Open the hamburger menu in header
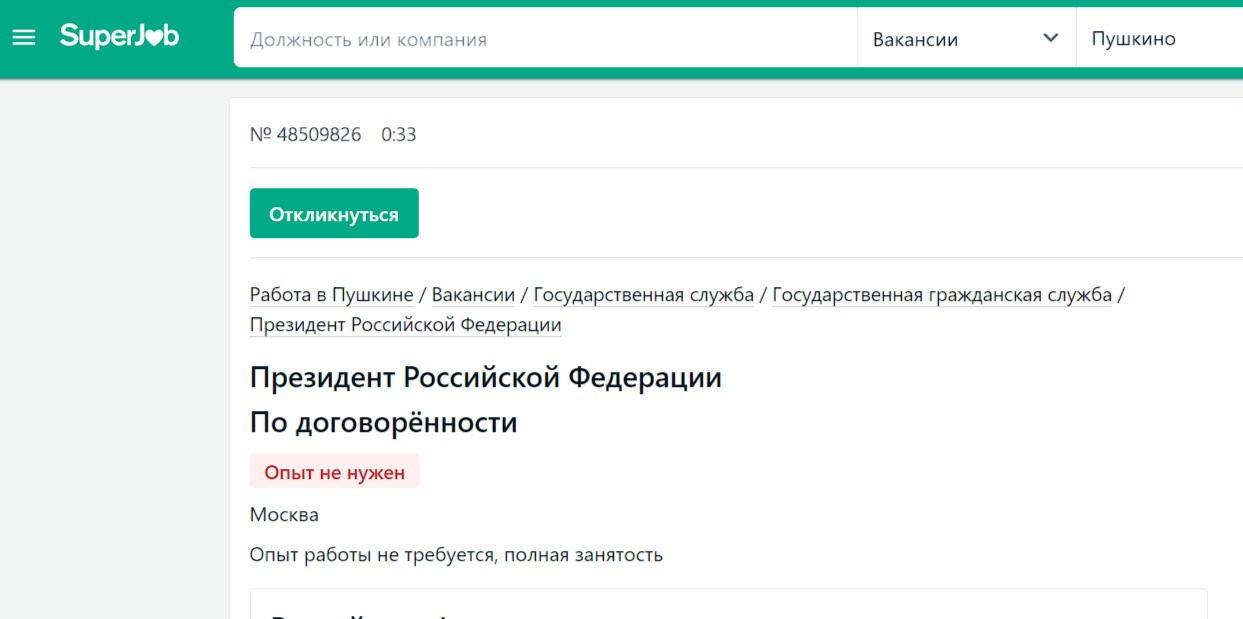 point(23,38)
